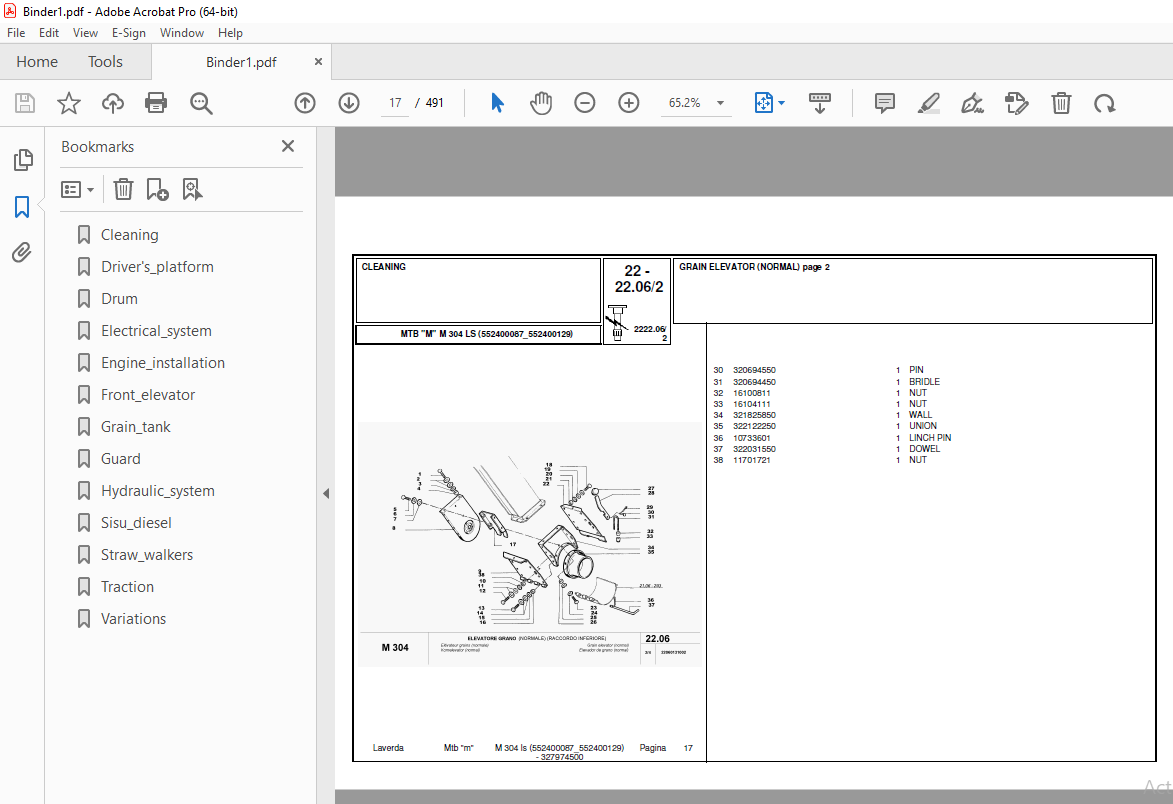This screenshot has height=804, width=1173.
Task: Click part number 322031550 for DOWEL
Action: [x=754, y=449]
